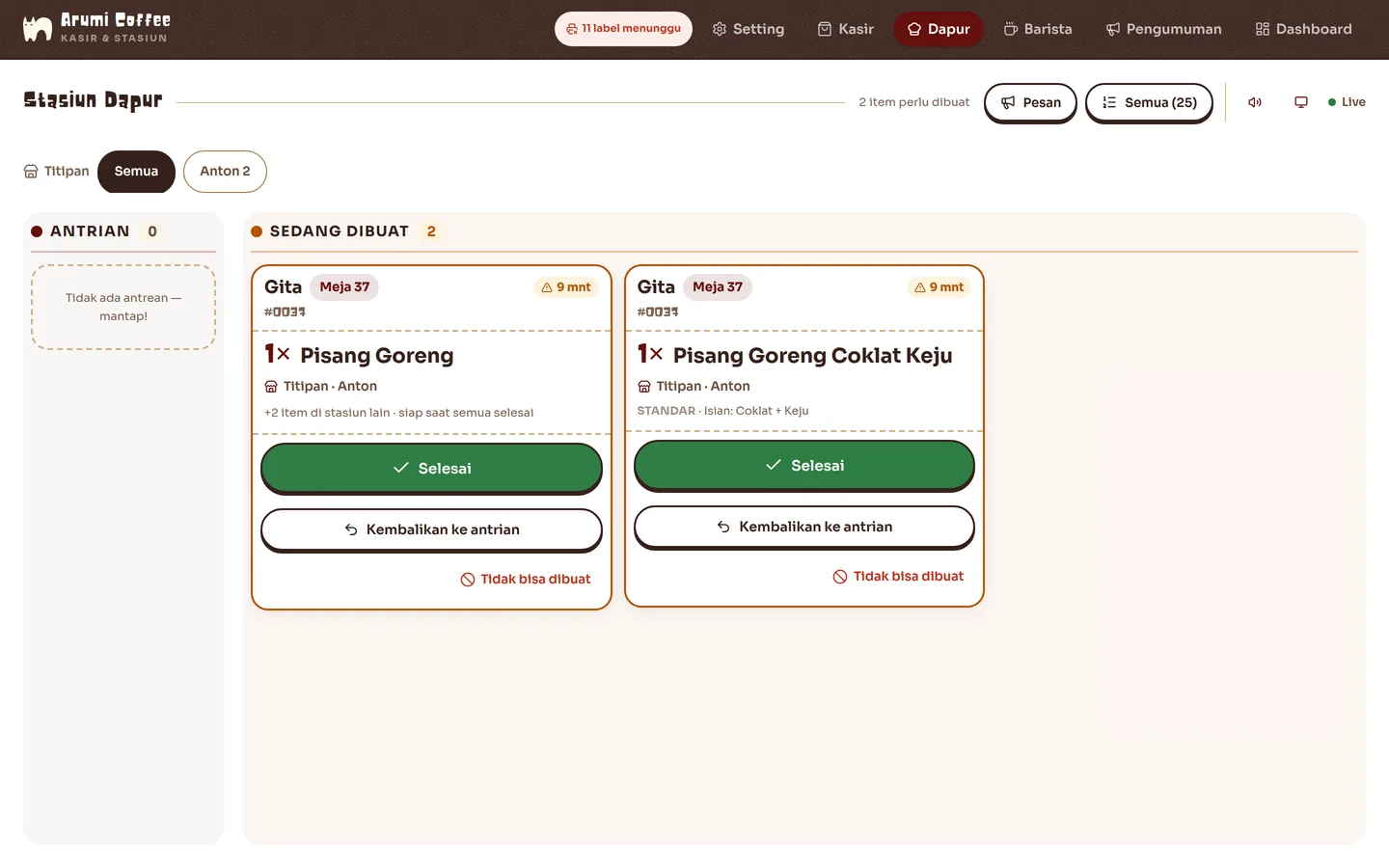The width and height of the screenshot is (1389, 868).
Task: Click the Titipan shop icon beside filters
Action: coord(31,172)
